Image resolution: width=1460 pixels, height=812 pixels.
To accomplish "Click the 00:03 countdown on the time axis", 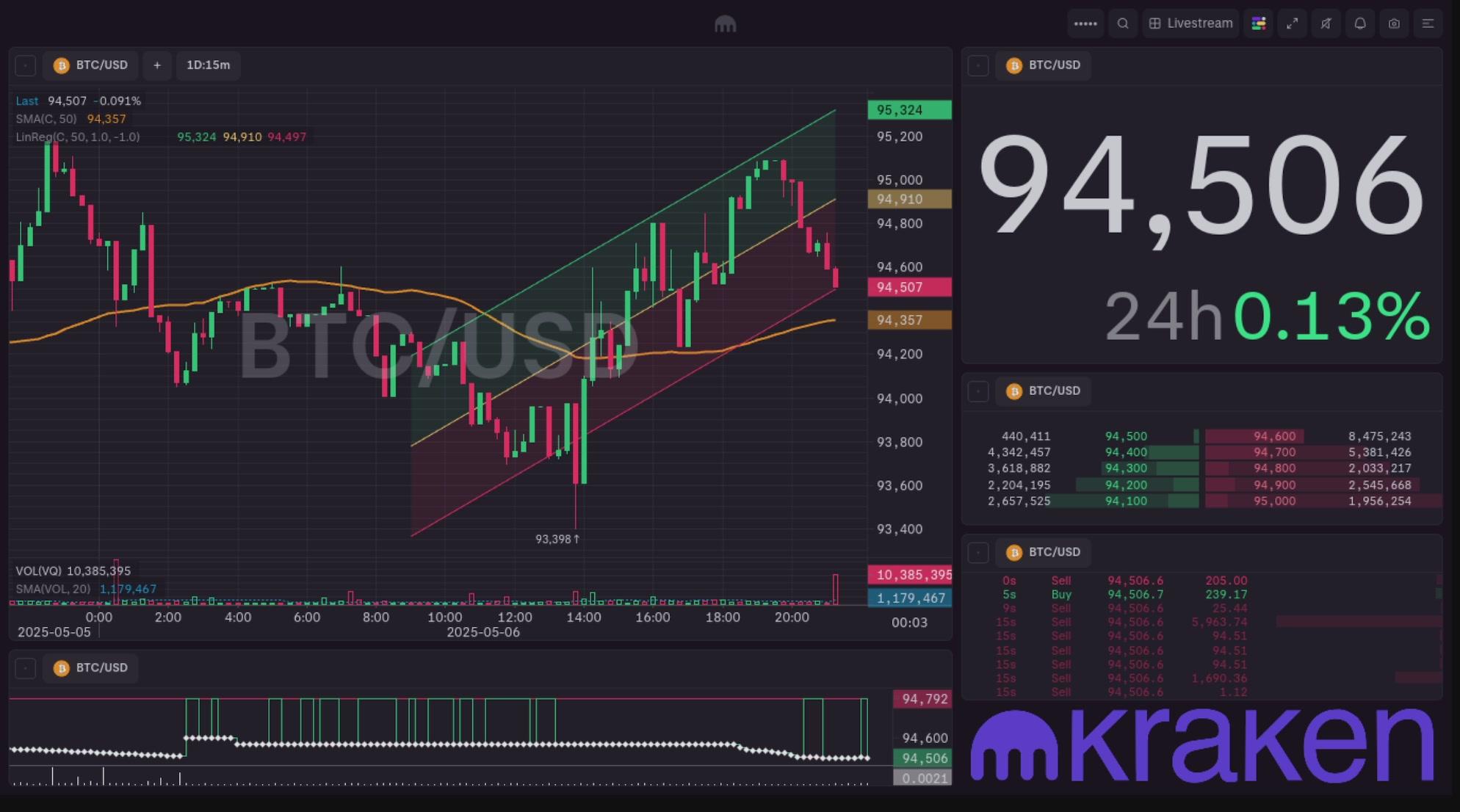I will (909, 623).
